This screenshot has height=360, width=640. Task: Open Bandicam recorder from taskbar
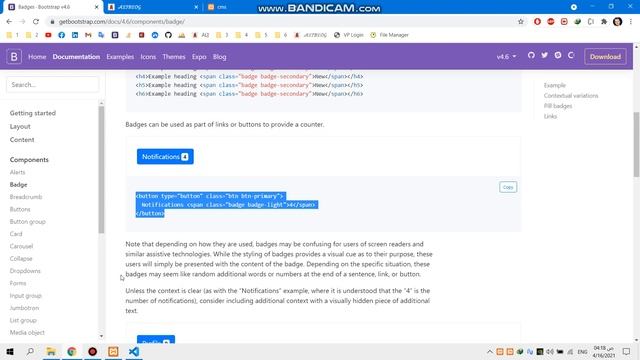pyautogui.click(x=93, y=351)
